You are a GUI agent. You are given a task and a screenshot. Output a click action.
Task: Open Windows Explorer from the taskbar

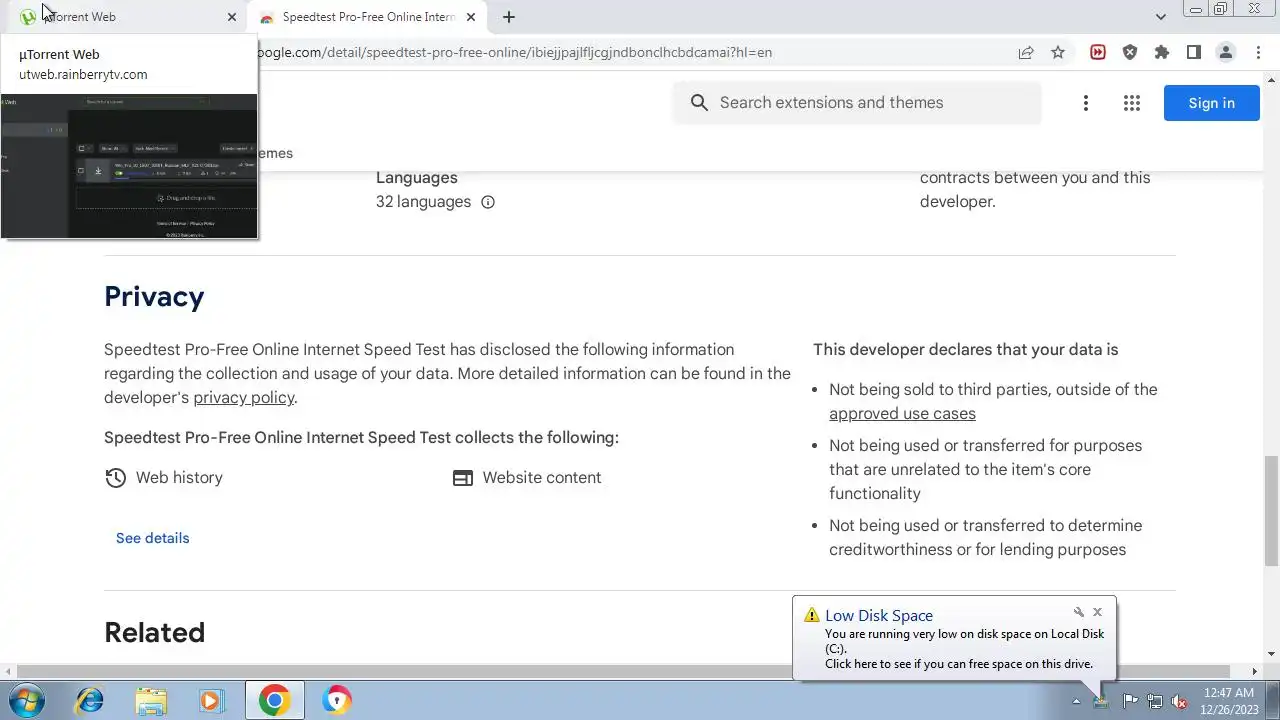151,700
